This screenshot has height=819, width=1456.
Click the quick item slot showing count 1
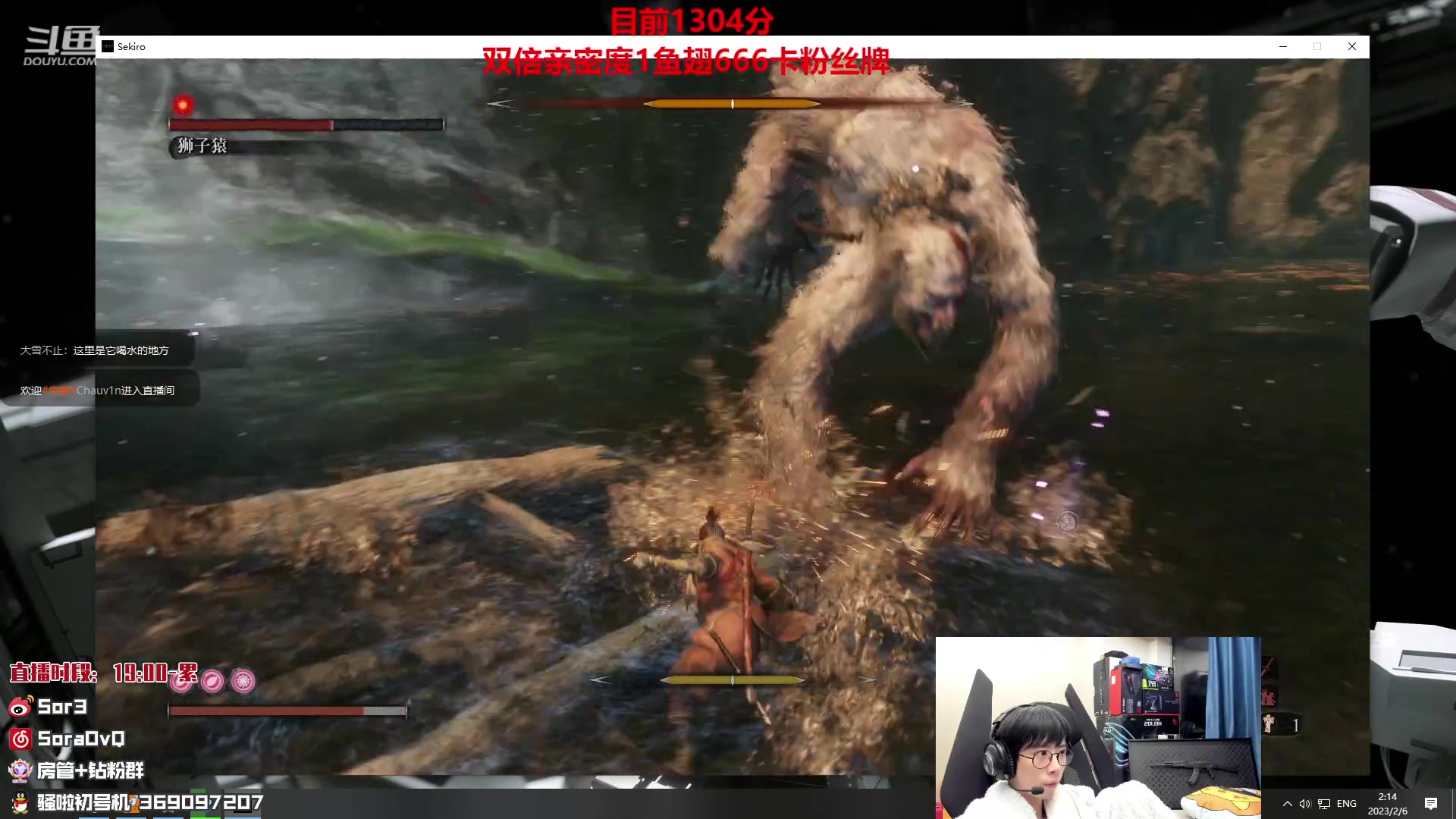click(1281, 725)
